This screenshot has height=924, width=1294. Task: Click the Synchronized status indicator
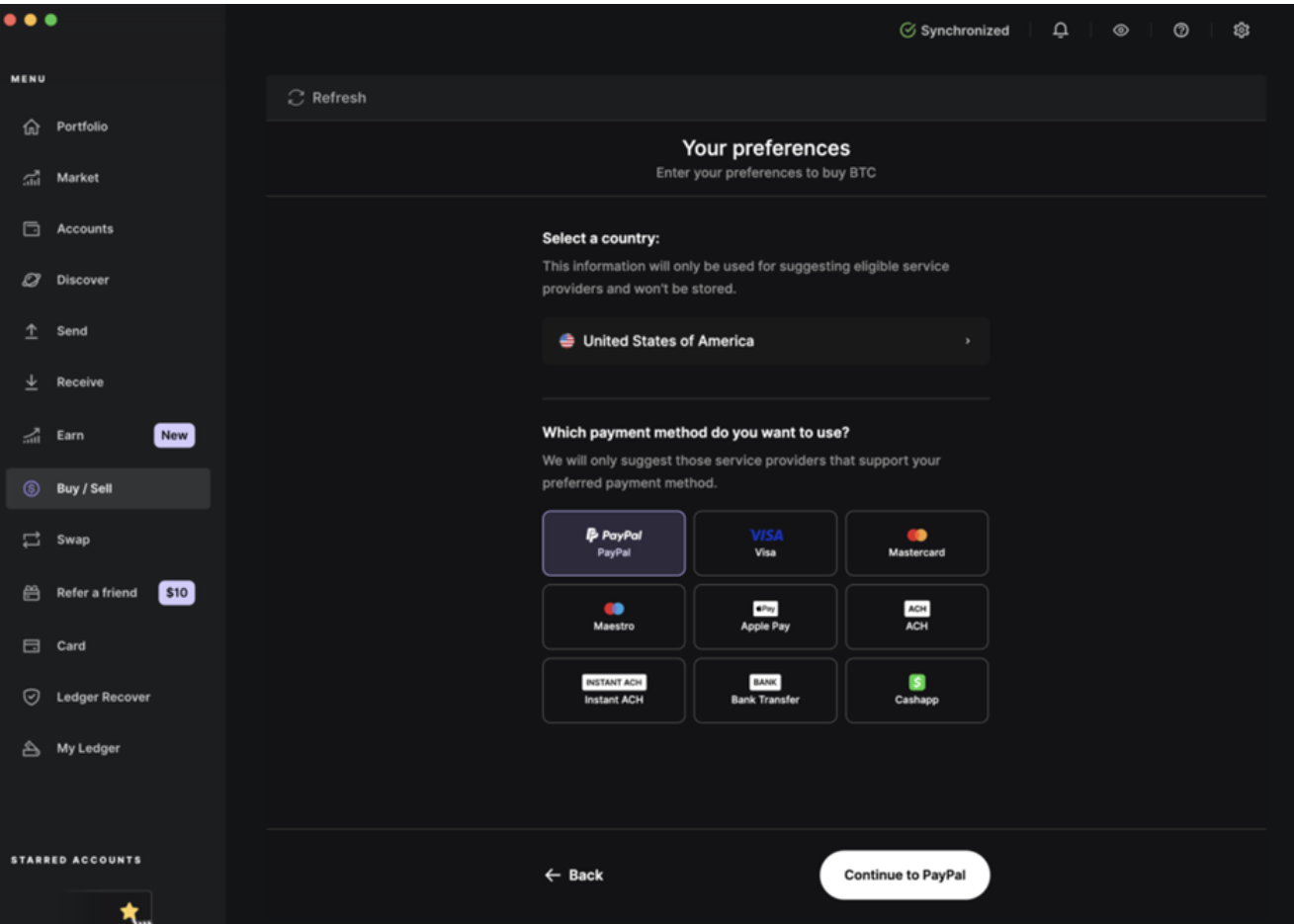(955, 31)
